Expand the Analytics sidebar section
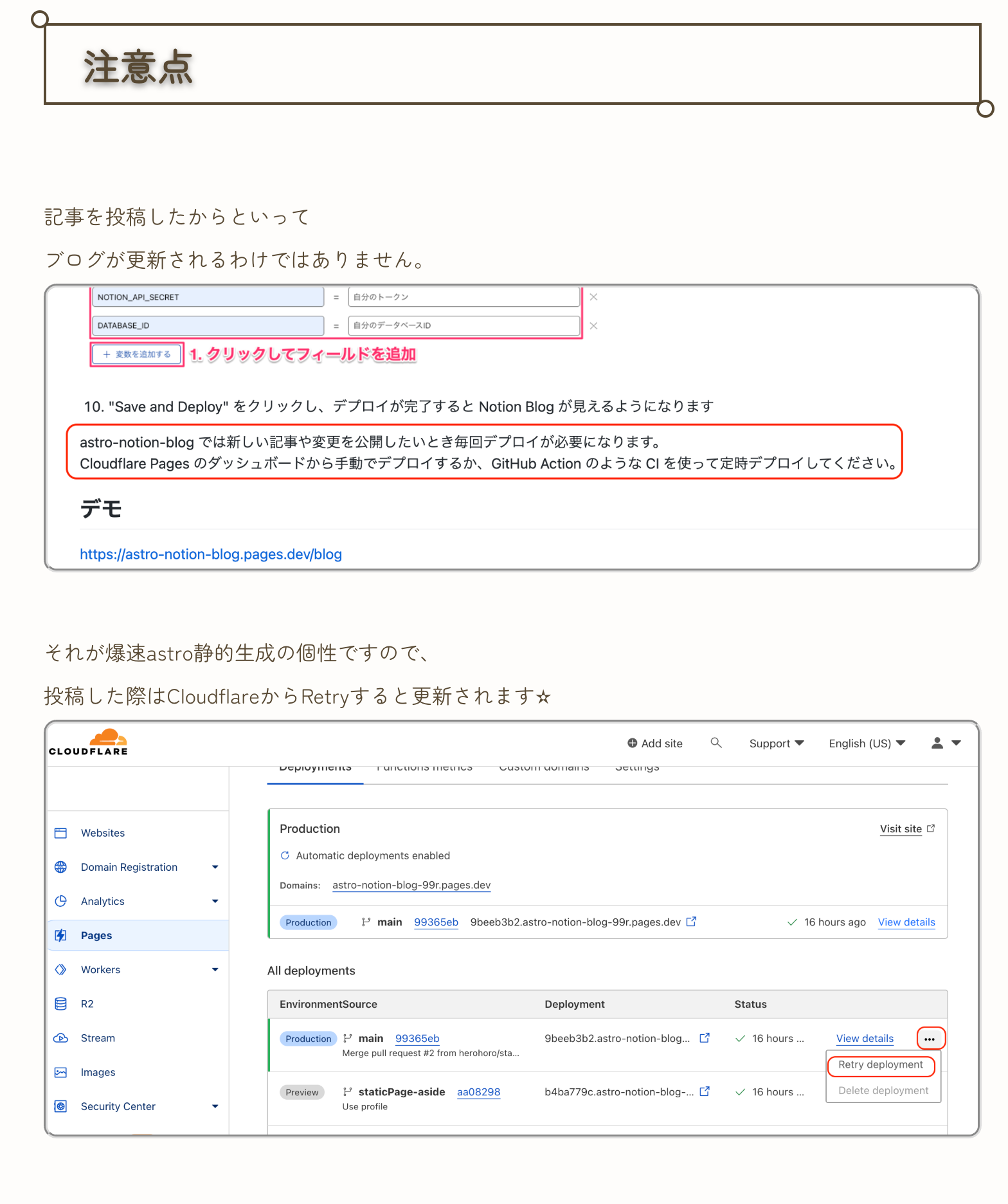The height and width of the screenshot is (1204, 1008). point(215,901)
